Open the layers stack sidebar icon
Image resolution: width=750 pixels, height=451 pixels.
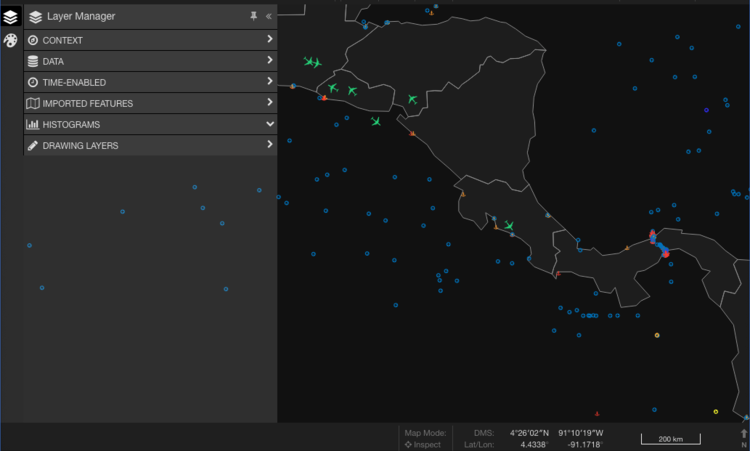(x=11, y=17)
